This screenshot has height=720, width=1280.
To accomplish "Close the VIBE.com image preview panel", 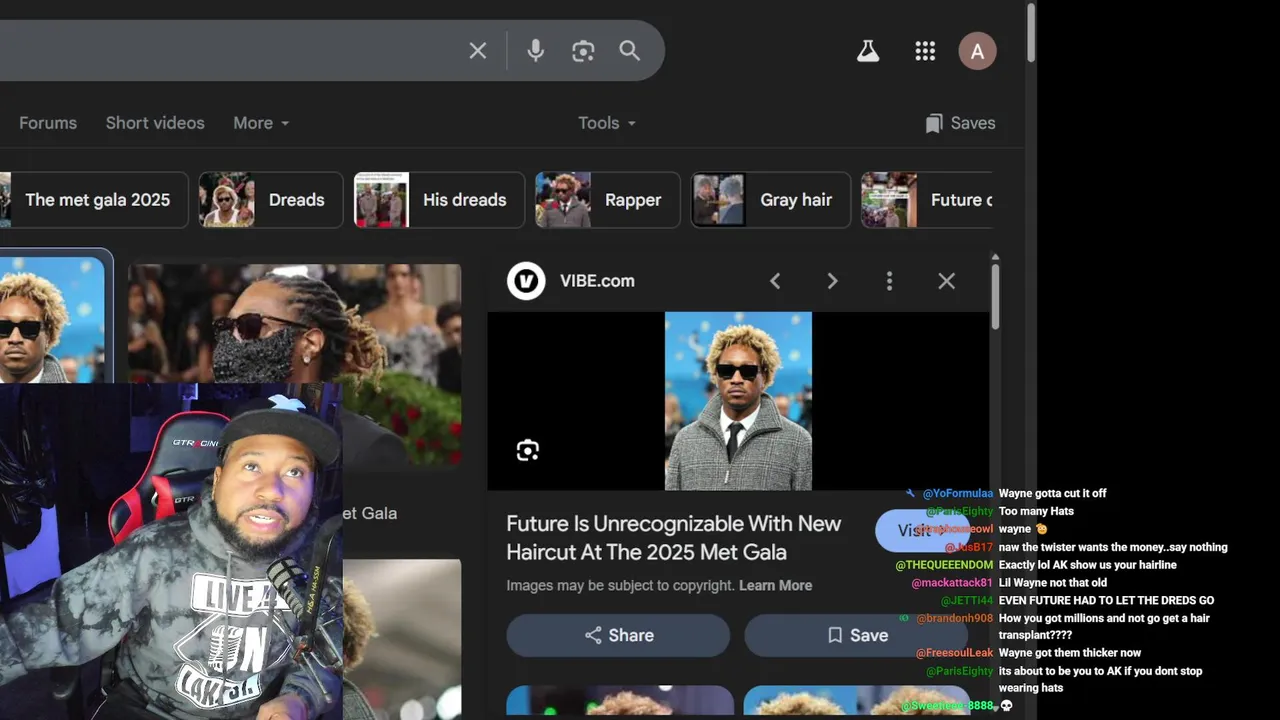I will tap(946, 282).
